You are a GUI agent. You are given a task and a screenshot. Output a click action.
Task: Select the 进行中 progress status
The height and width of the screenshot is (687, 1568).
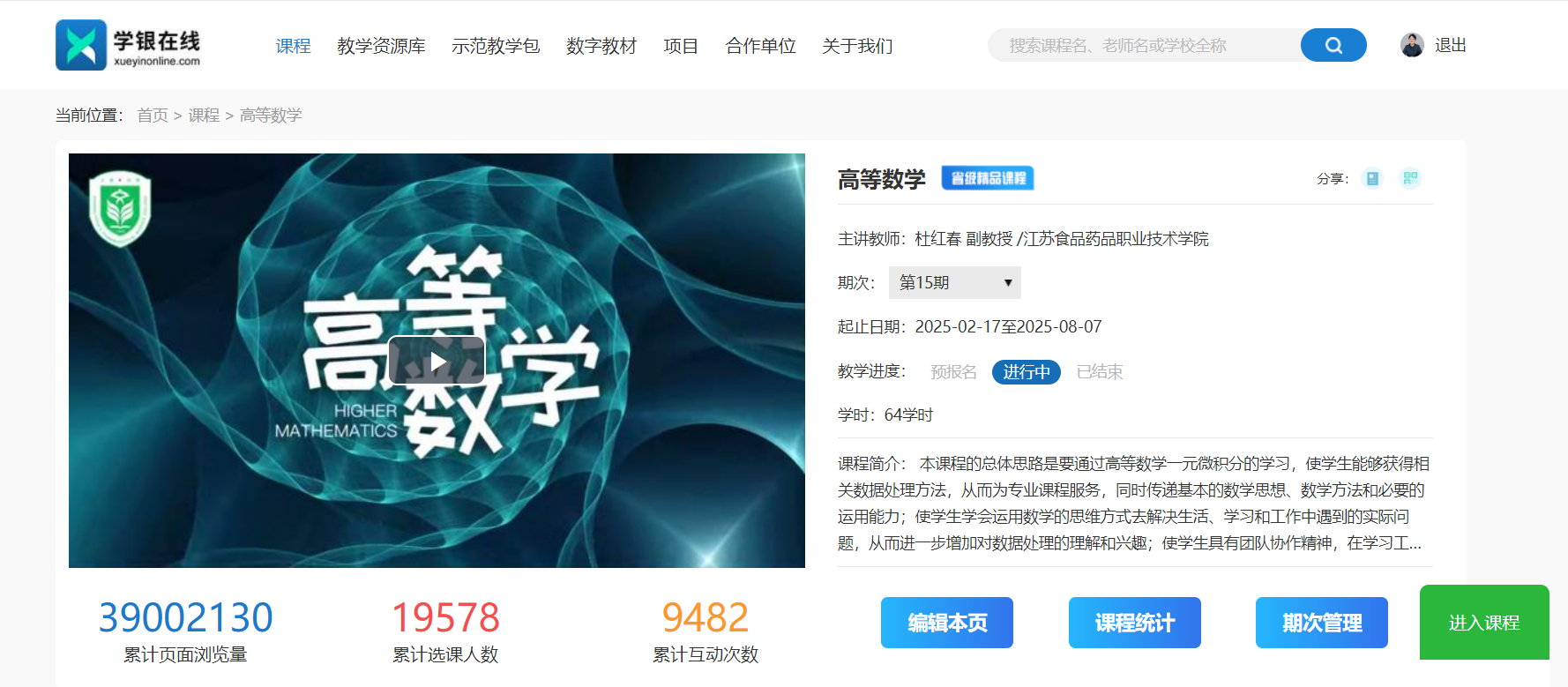point(1027,372)
